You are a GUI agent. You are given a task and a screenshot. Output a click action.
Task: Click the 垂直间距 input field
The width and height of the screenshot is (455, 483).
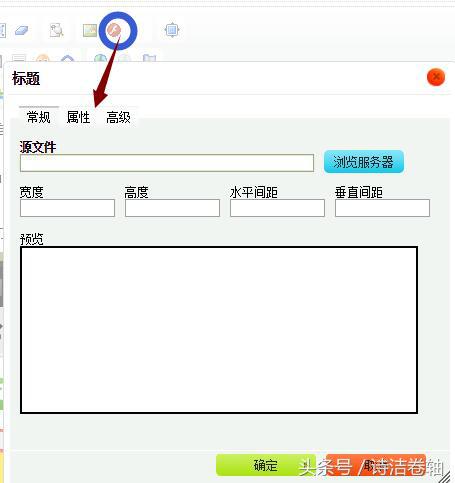click(x=382, y=208)
